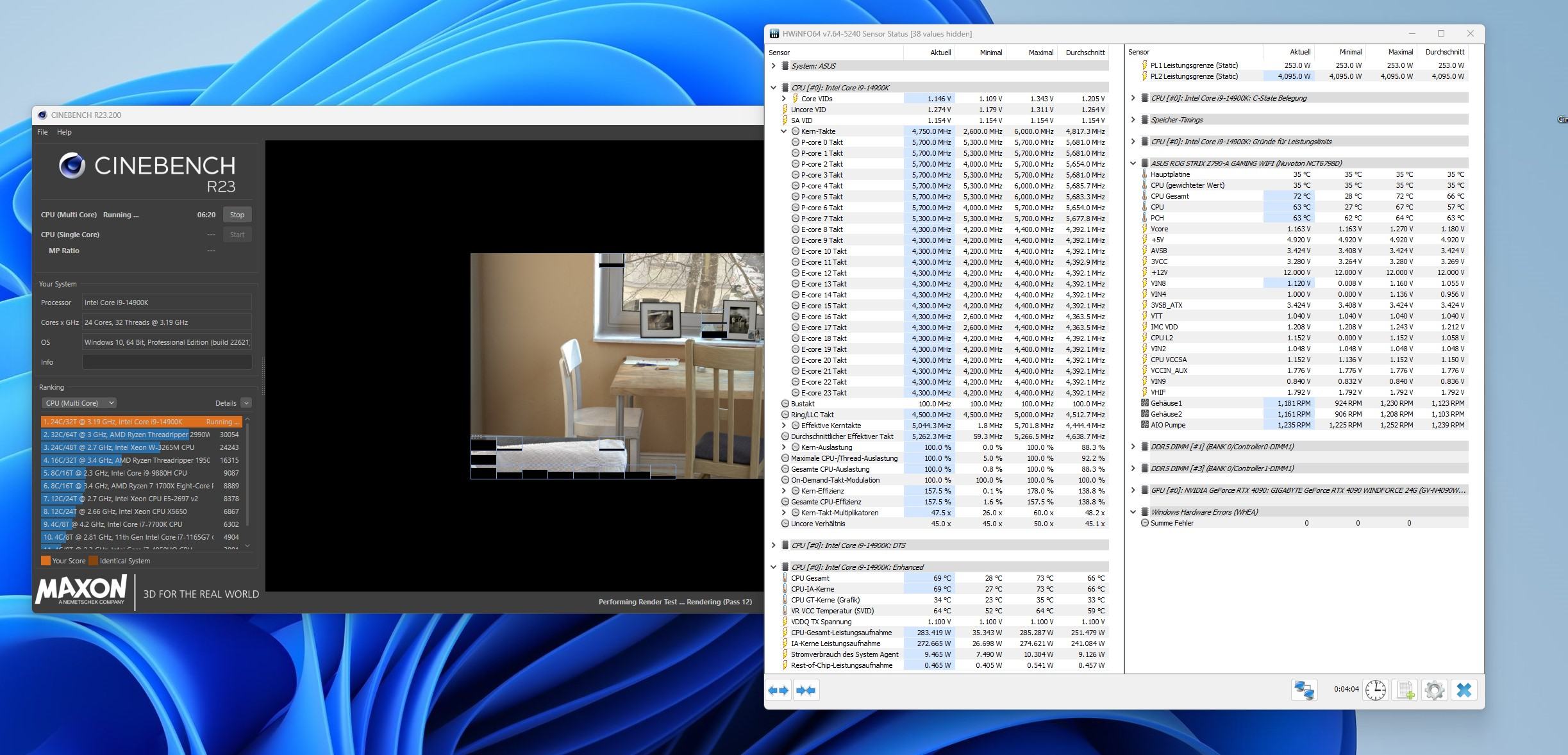
Task: Click the Info text field
Action: pyautogui.click(x=167, y=362)
